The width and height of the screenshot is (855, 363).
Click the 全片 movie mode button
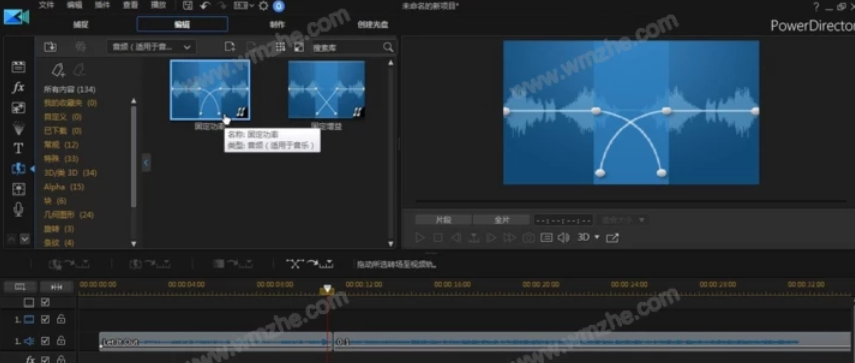pyautogui.click(x=502, y=220)
